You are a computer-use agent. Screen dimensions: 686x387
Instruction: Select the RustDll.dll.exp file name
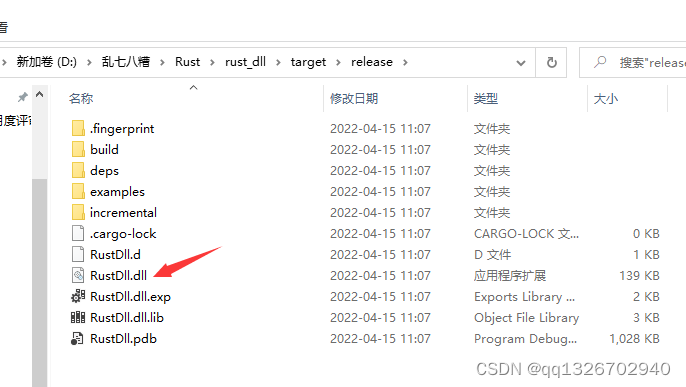point(130,297)
